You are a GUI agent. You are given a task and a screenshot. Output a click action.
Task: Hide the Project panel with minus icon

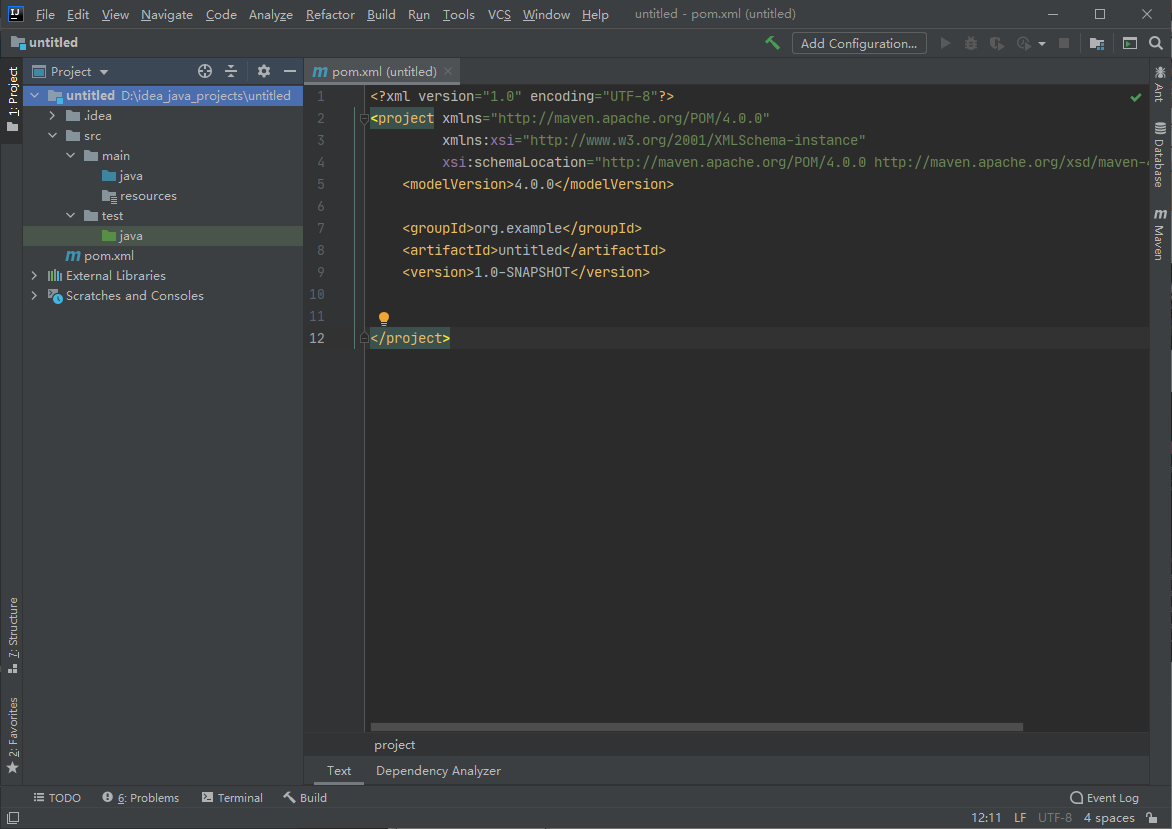290,71
